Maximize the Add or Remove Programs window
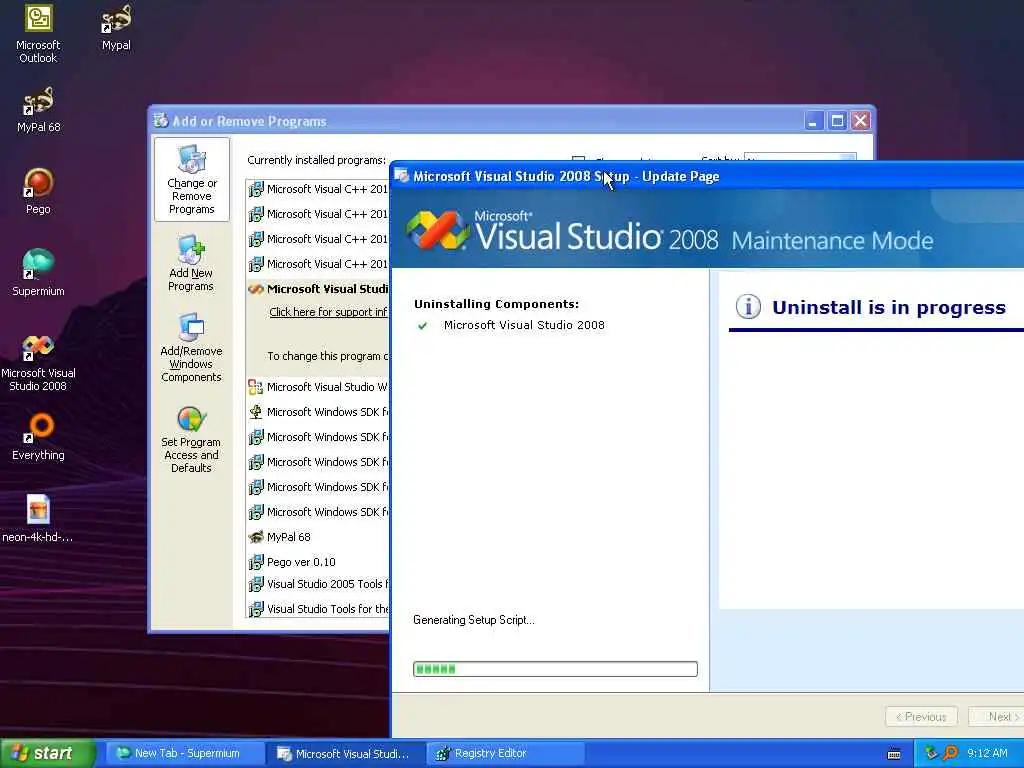 (837, 121)
